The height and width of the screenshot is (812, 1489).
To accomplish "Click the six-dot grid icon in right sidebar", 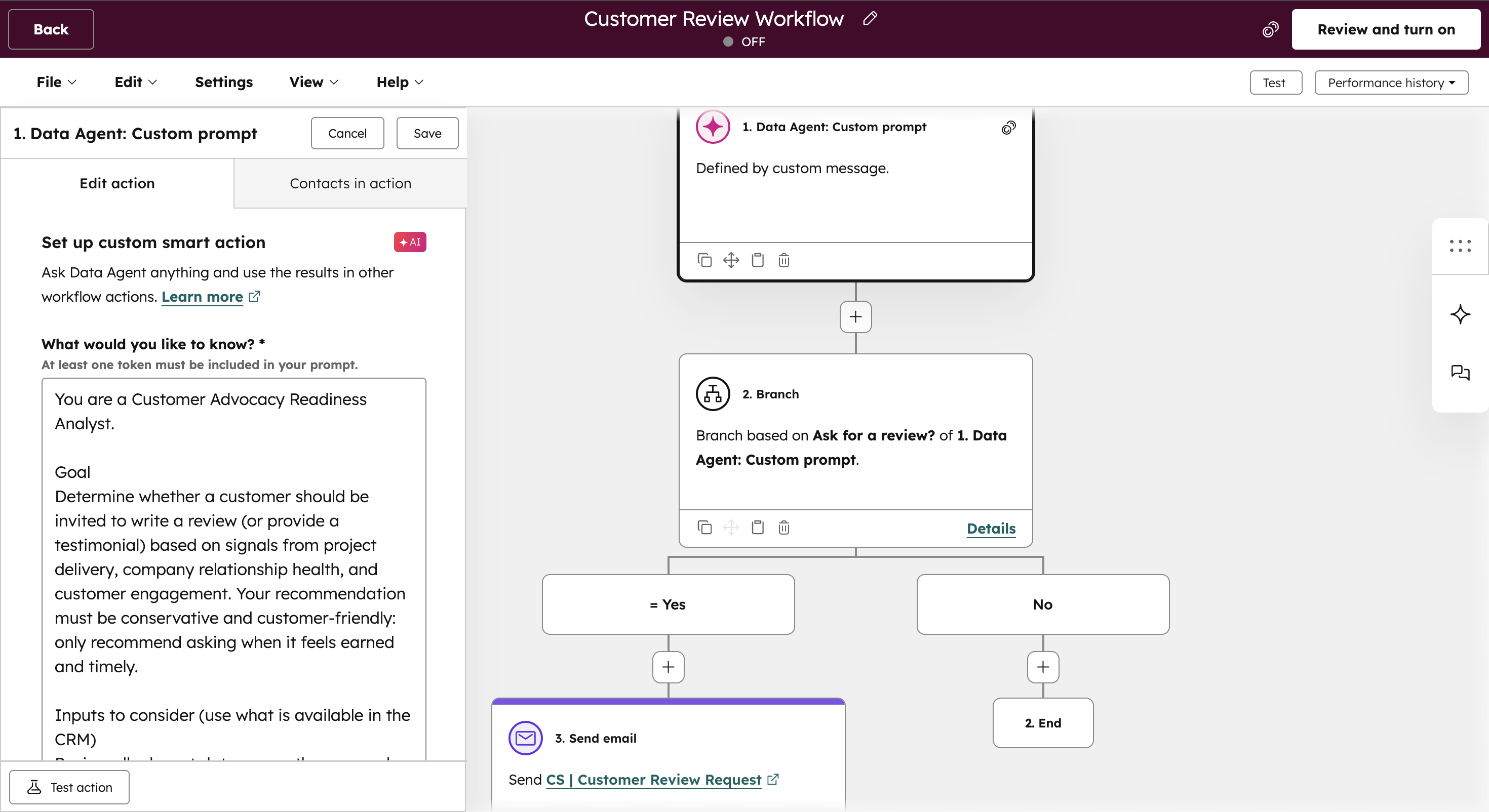I will click(1460, 246).
